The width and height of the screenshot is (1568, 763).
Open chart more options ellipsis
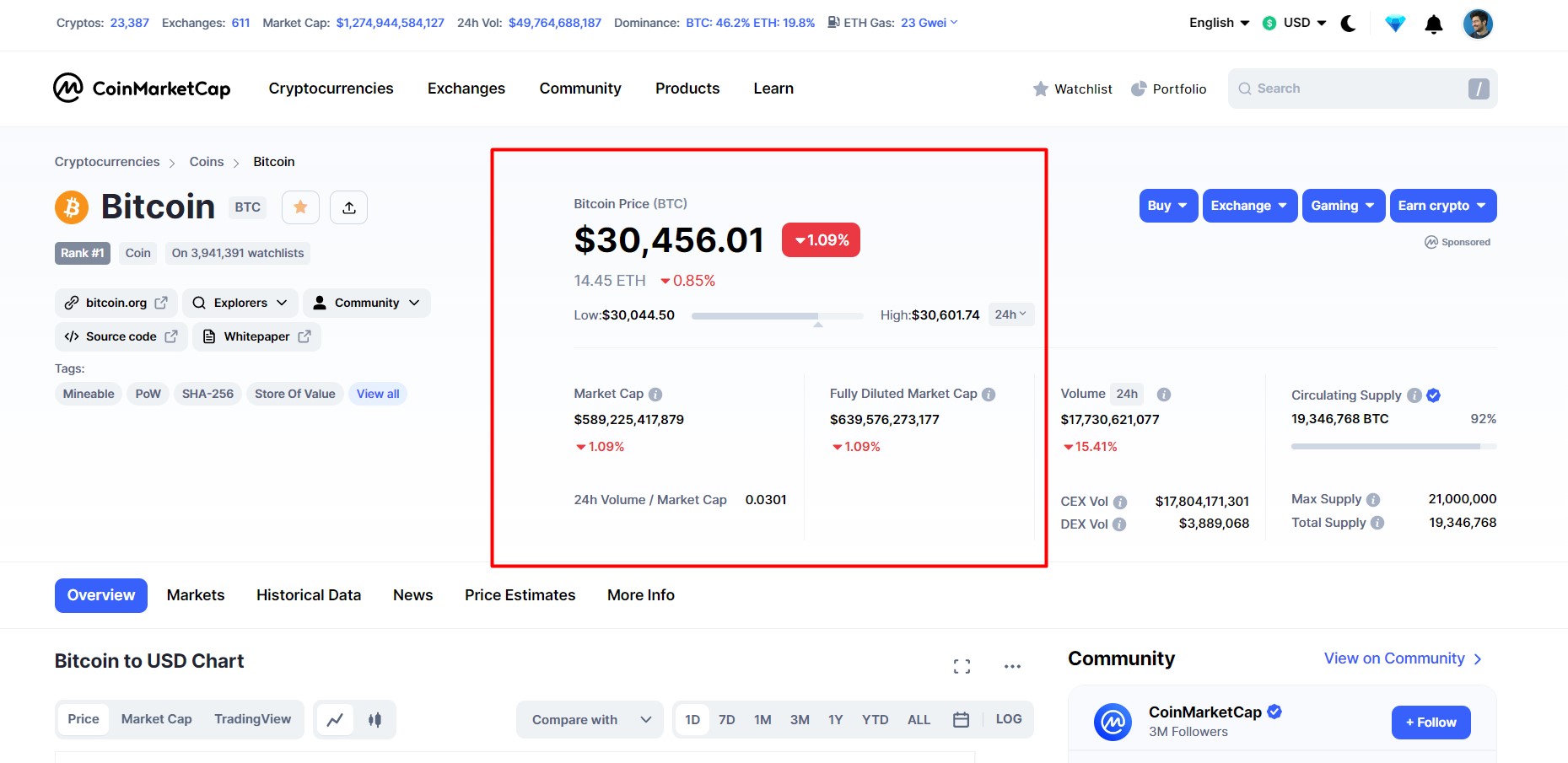coord(1012,666)
